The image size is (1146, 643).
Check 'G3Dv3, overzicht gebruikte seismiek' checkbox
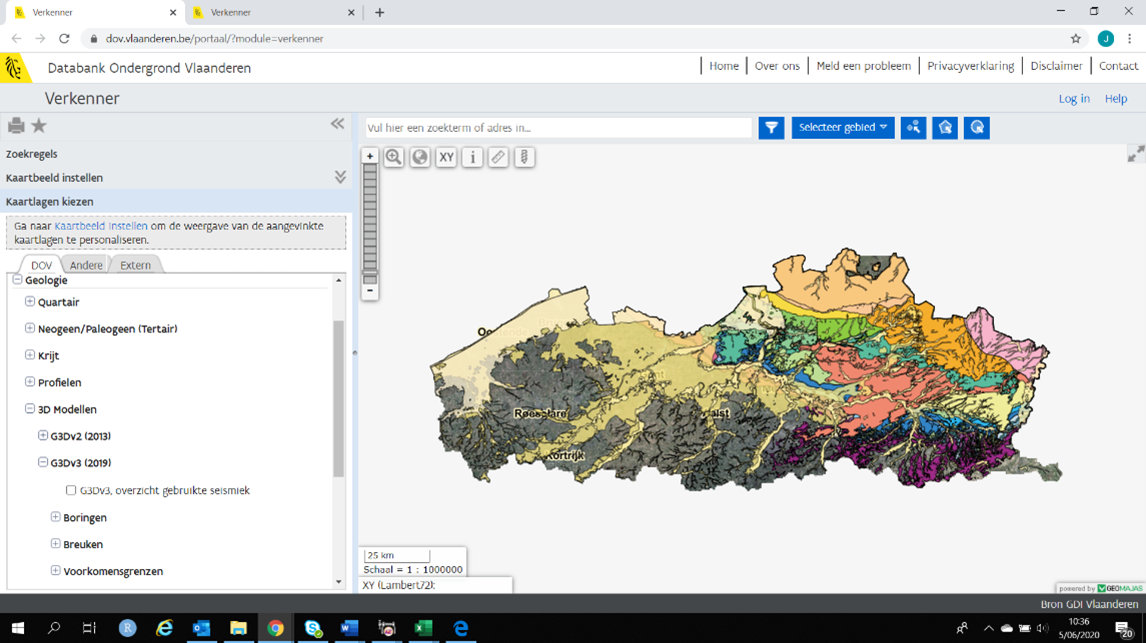coord(71,490)
